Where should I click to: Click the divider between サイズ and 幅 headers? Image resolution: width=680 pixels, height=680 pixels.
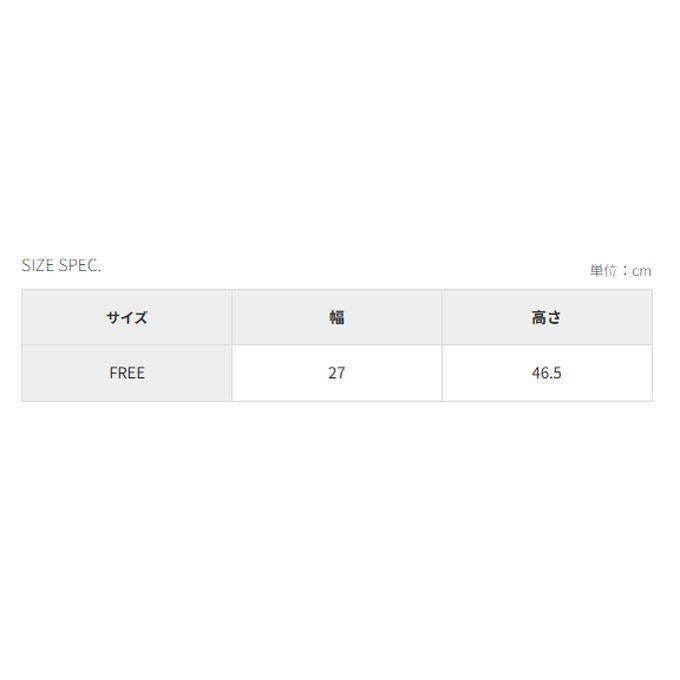[232, 317]
